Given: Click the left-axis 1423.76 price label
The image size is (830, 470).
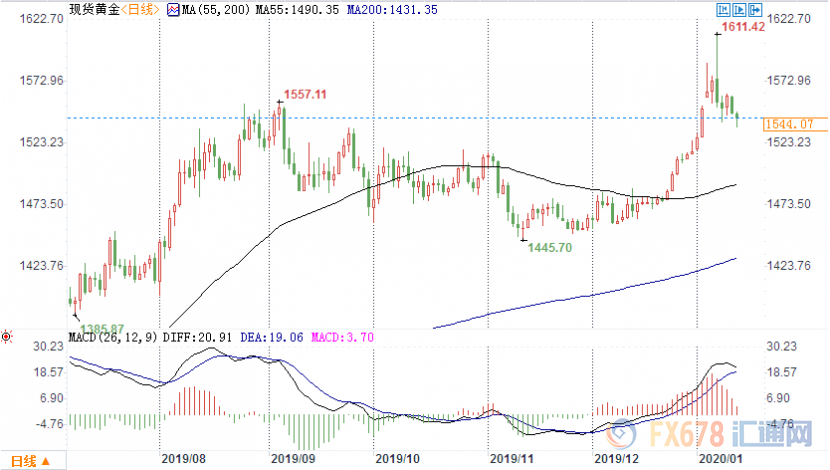Looking at the screenshot, I should pyautogui.click(x=42, y=266).
